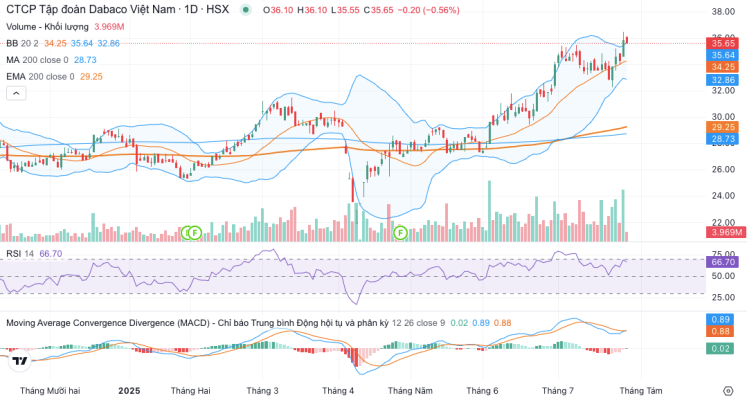Click the blue 32.86 price axis label

[722, 80]
